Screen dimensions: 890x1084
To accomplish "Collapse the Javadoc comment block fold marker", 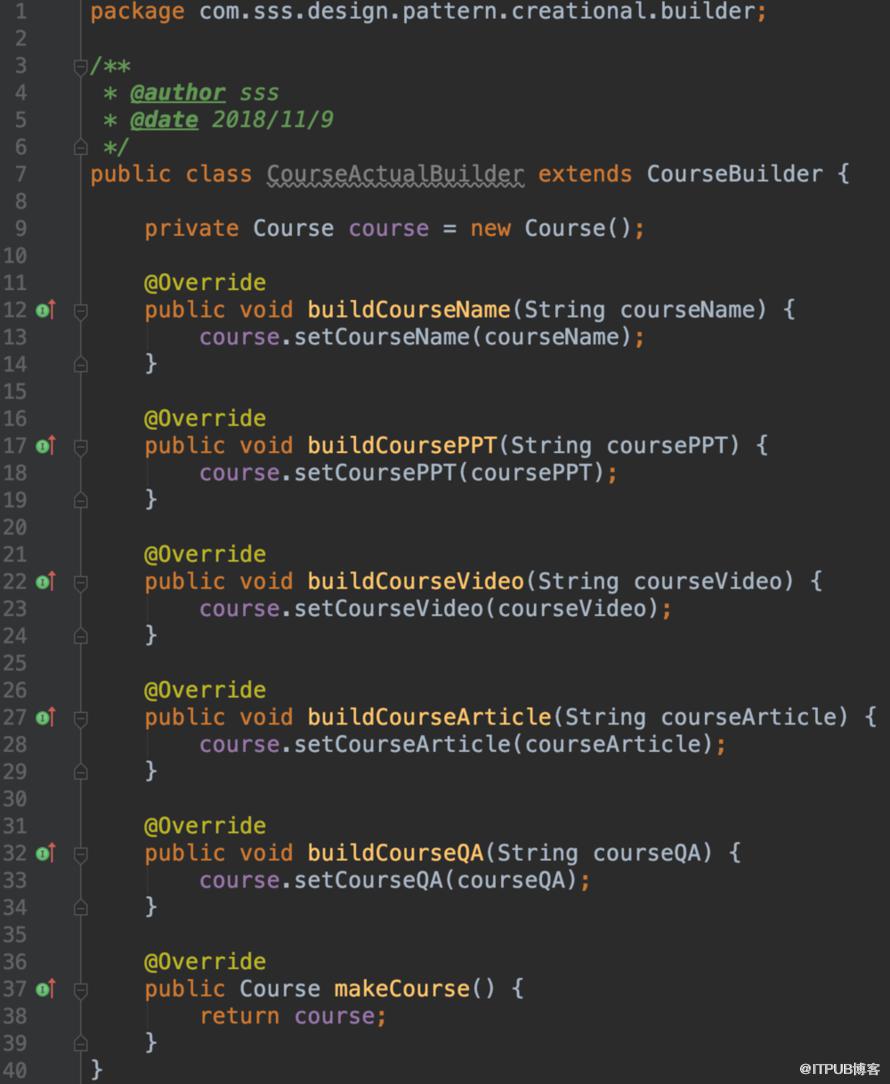I will (80, 66).
